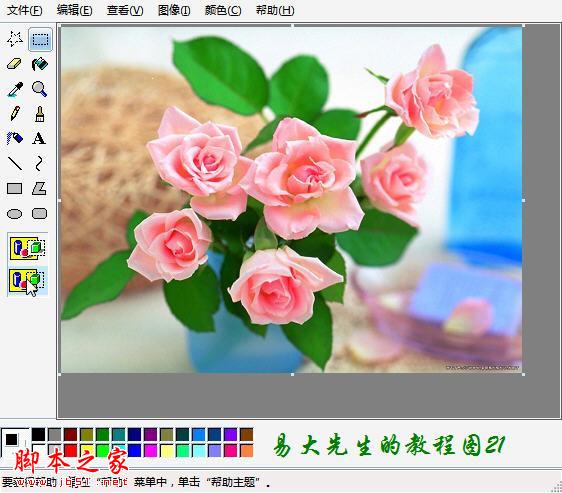
Task: Pick the hot pink swatch
Action: pyautogui.click(x=230, y=450)
